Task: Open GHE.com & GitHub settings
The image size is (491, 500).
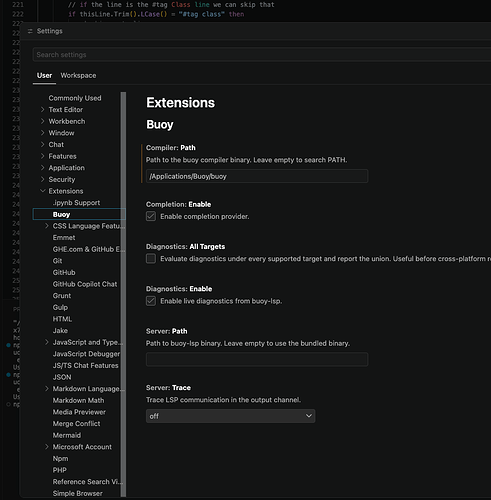Action: pyautogui.click(x=88, y=249)
